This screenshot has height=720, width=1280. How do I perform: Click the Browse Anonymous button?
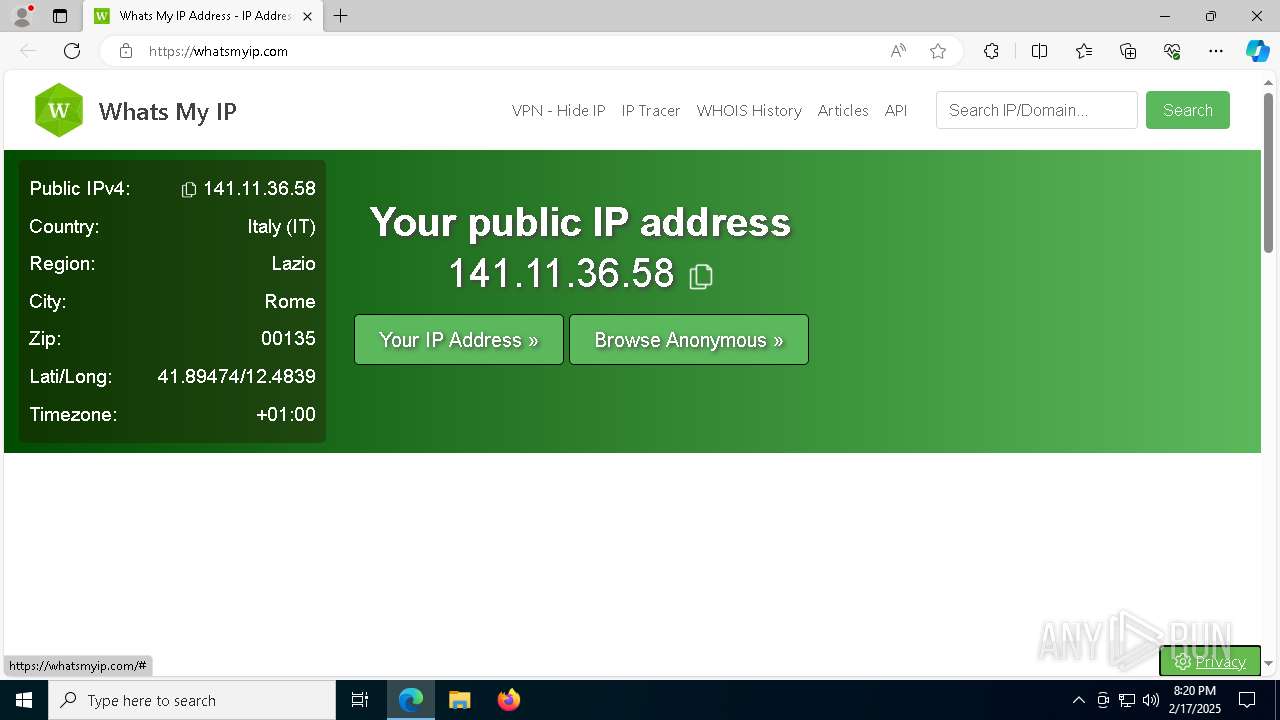pyautogui.click(x=689, y=340)
